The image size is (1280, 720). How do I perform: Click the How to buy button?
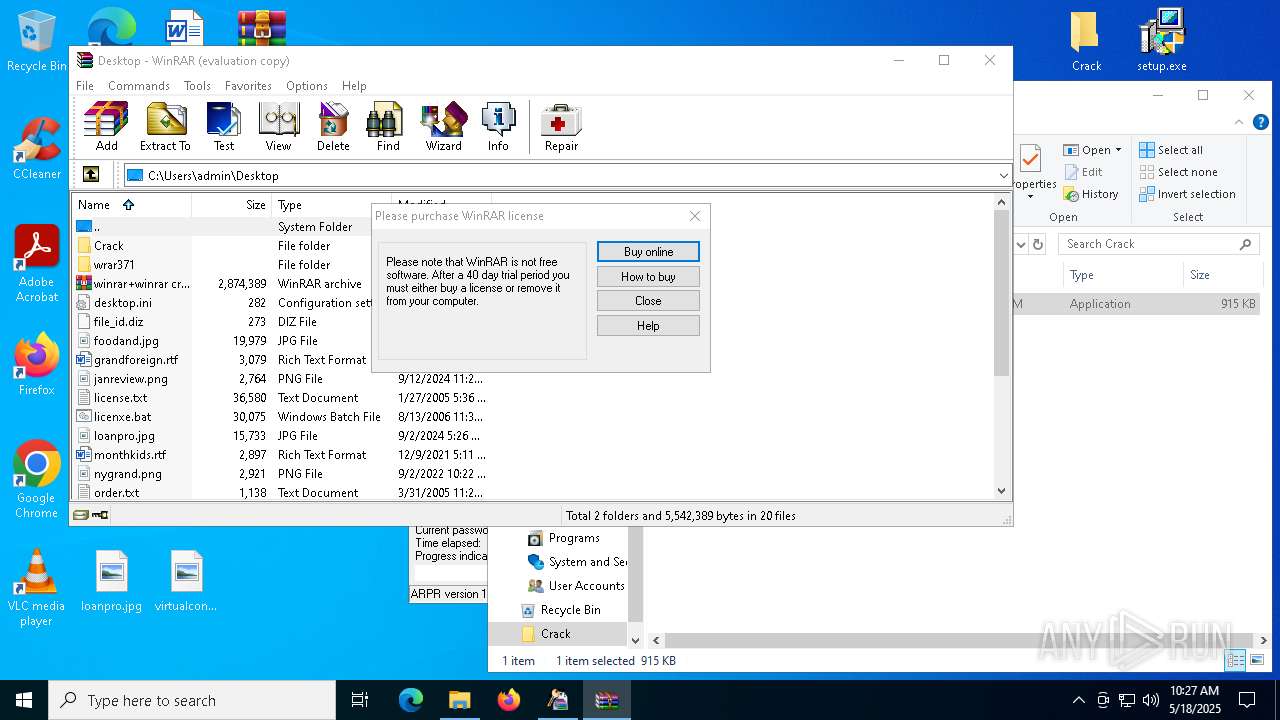pos(648,277)
